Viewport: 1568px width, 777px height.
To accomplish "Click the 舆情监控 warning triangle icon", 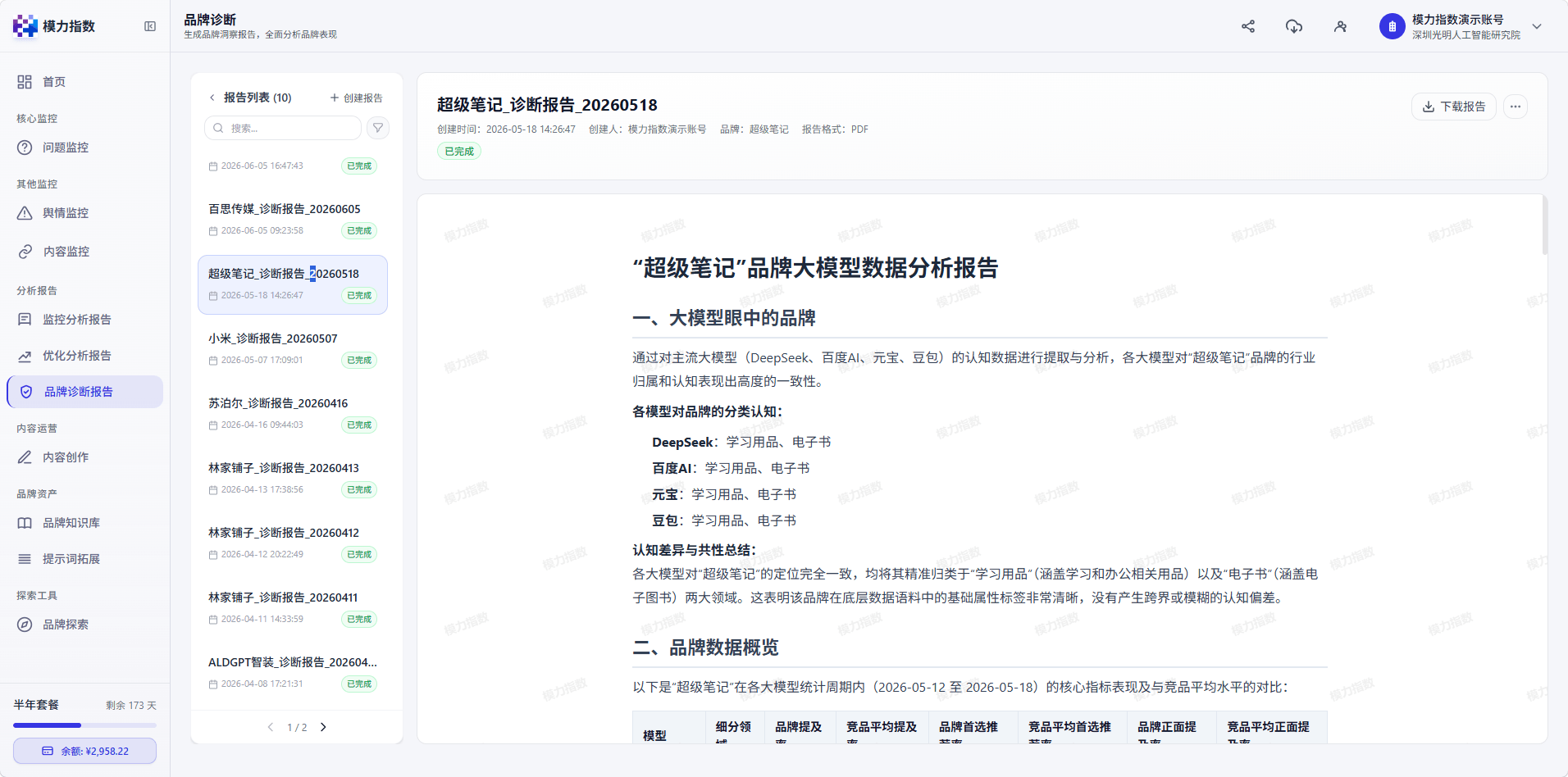I will 25,213.
